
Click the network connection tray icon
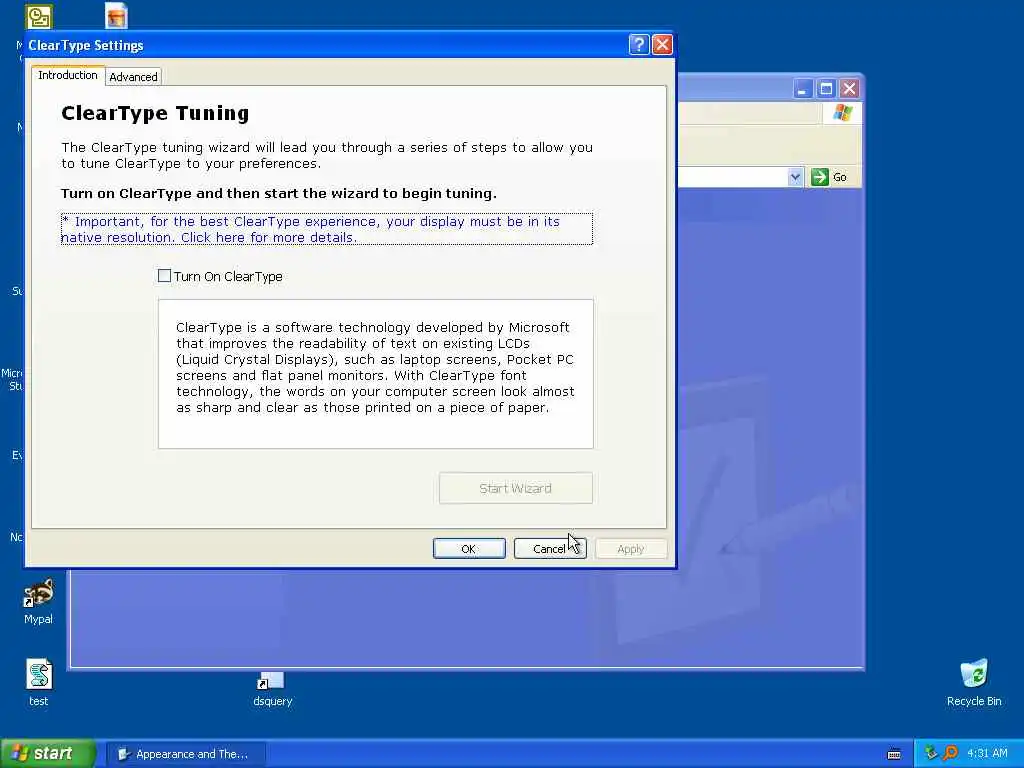931,754
